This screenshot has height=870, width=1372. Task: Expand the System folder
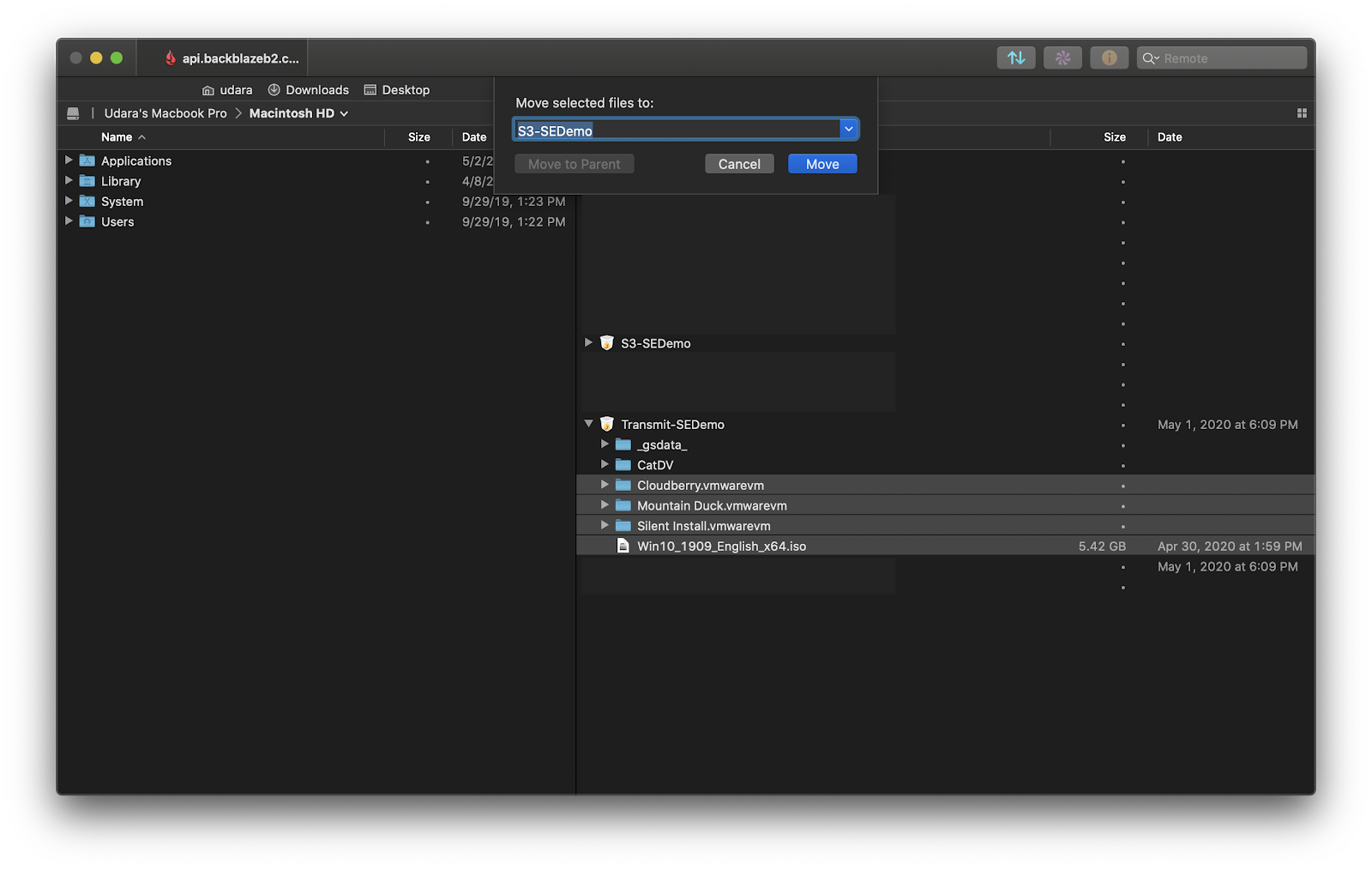point(69,201)
